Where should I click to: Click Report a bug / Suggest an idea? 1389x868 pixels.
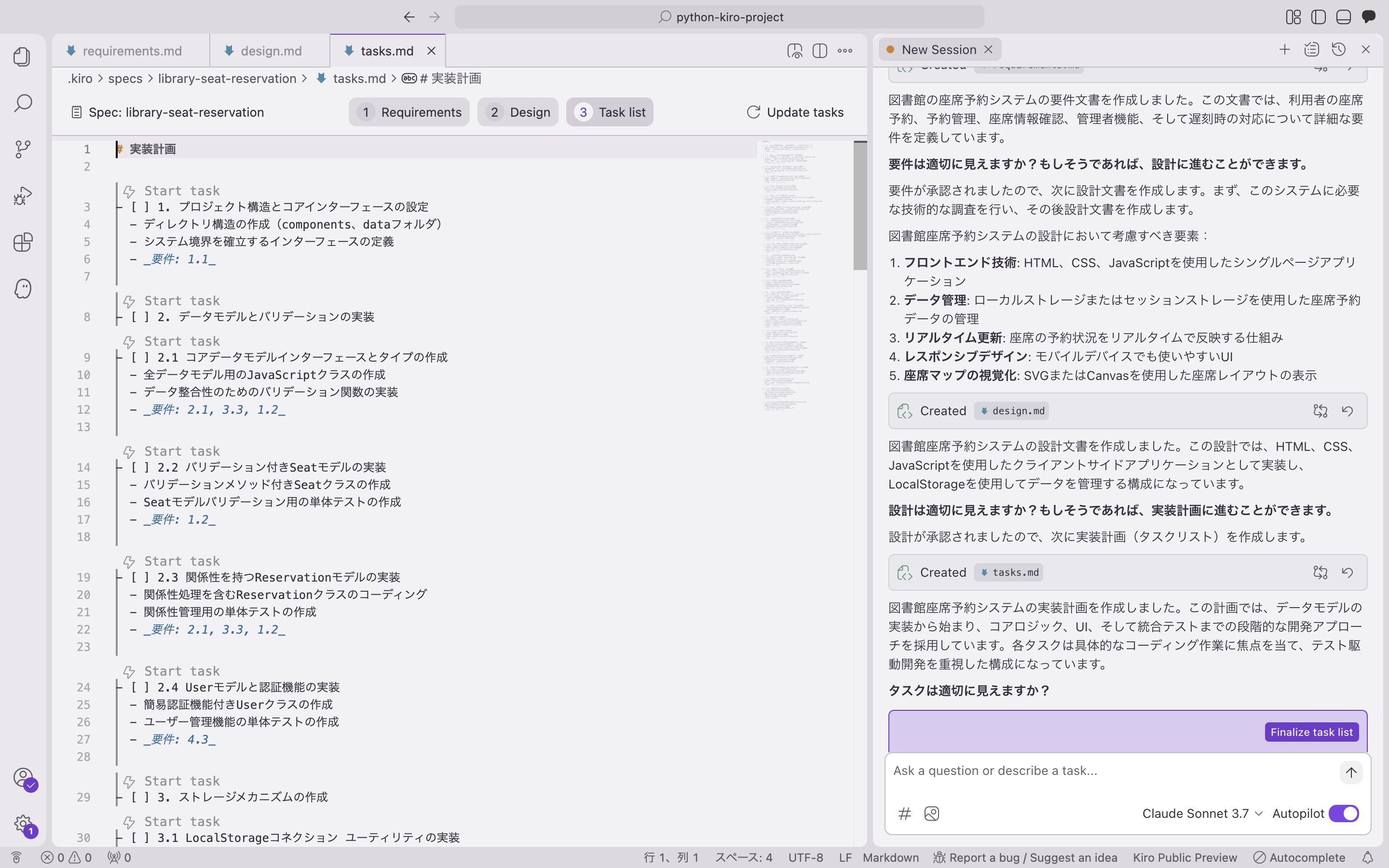point(1025,858)
